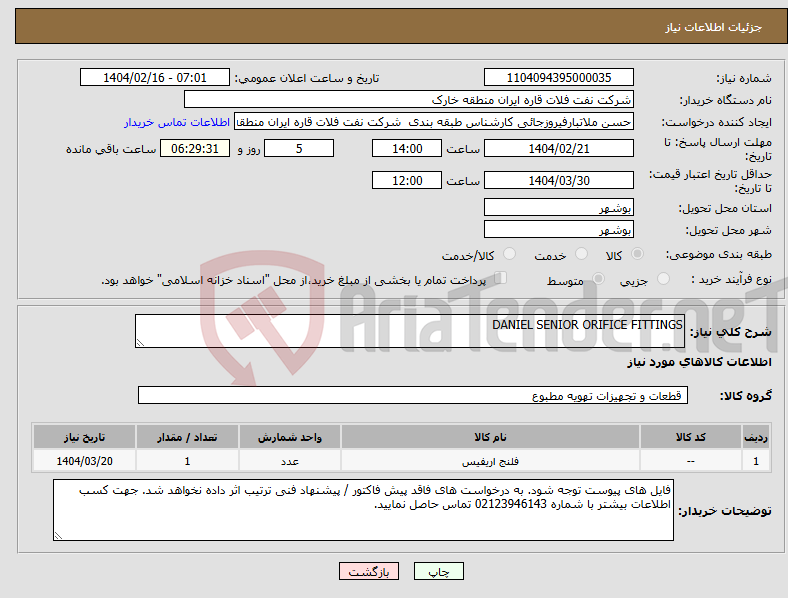788x598 pixels.
Task: Click the validity time field 12:00
Action: pos(407,180)
